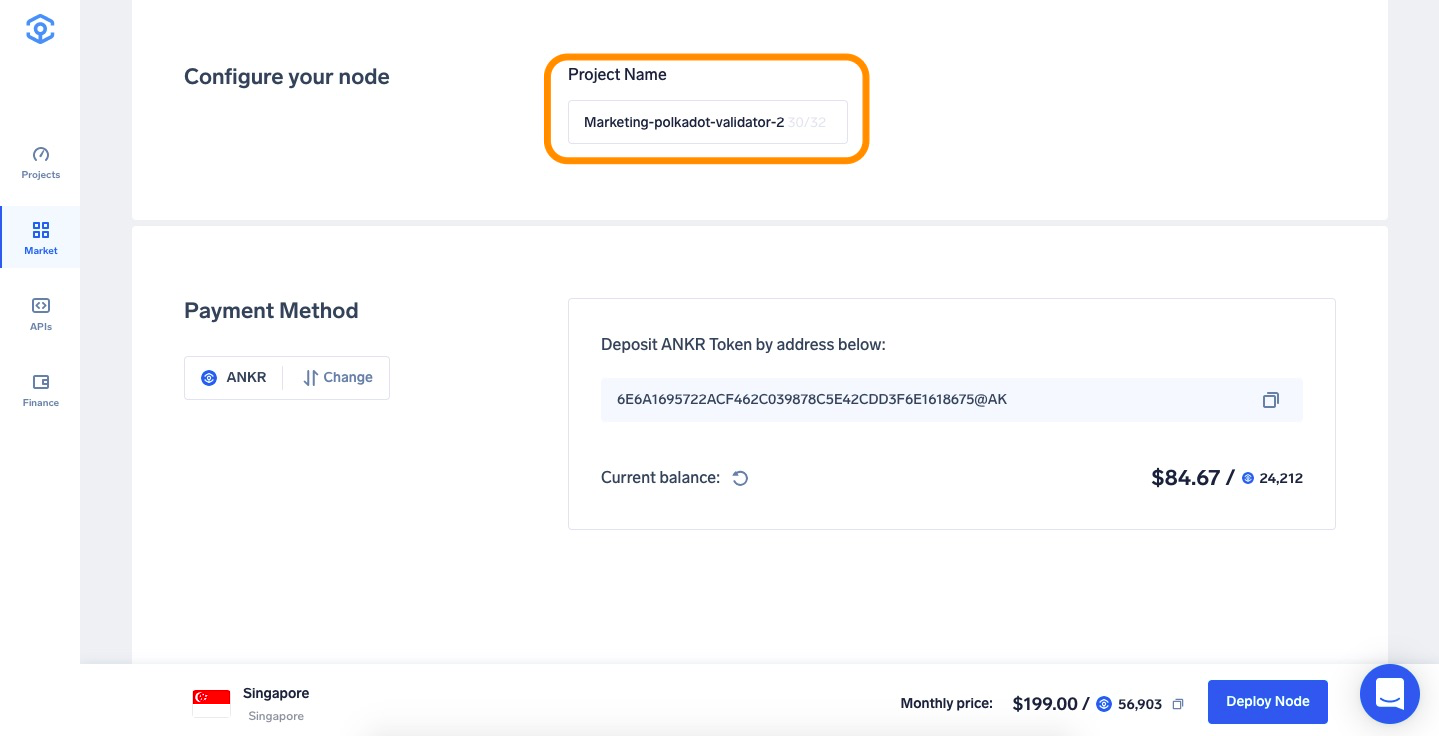Viewport: 1439px width, 736px height.
Task: Open the Intercom chat widget
Action: [1390, 694]
